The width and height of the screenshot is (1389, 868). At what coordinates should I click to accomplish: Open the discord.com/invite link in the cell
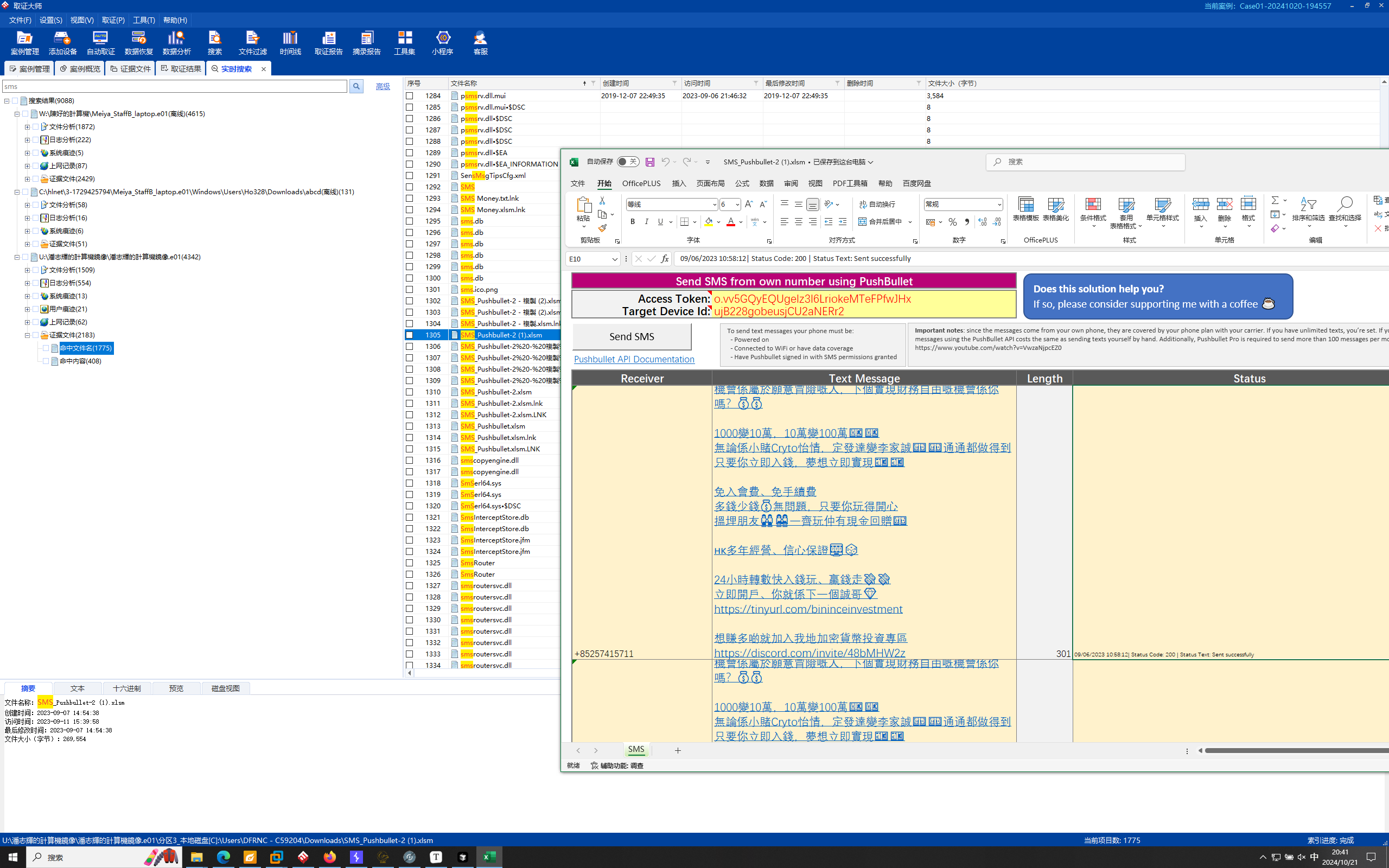click(x=810, y=653)
